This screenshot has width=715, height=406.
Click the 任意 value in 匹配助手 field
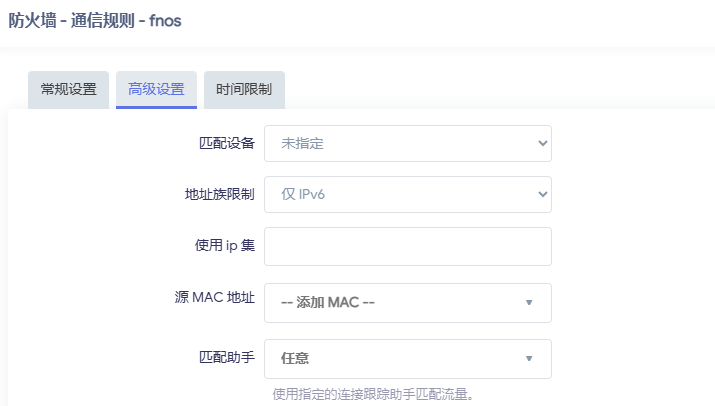(x=294, y=358)
